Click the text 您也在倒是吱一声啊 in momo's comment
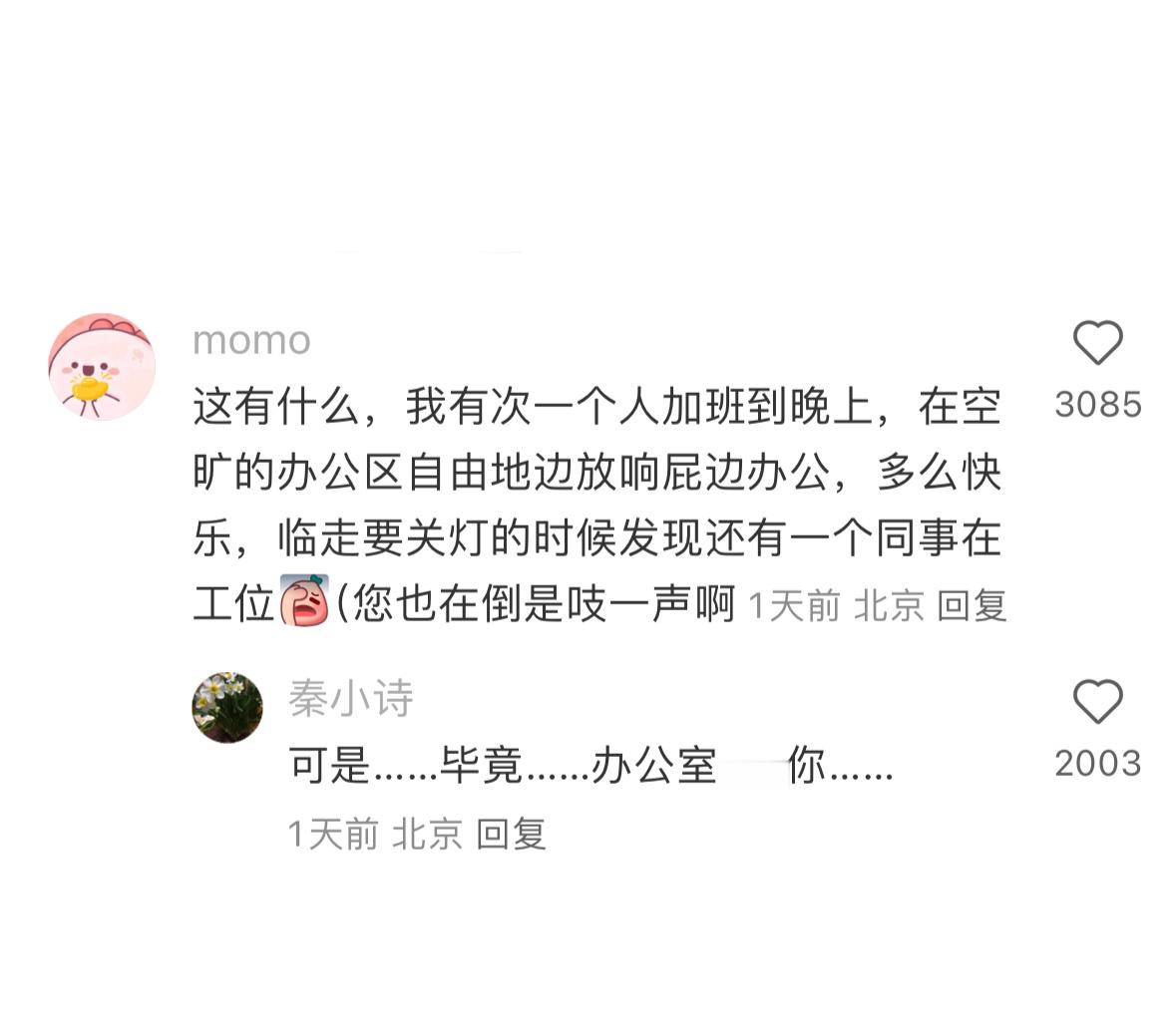 545,603
